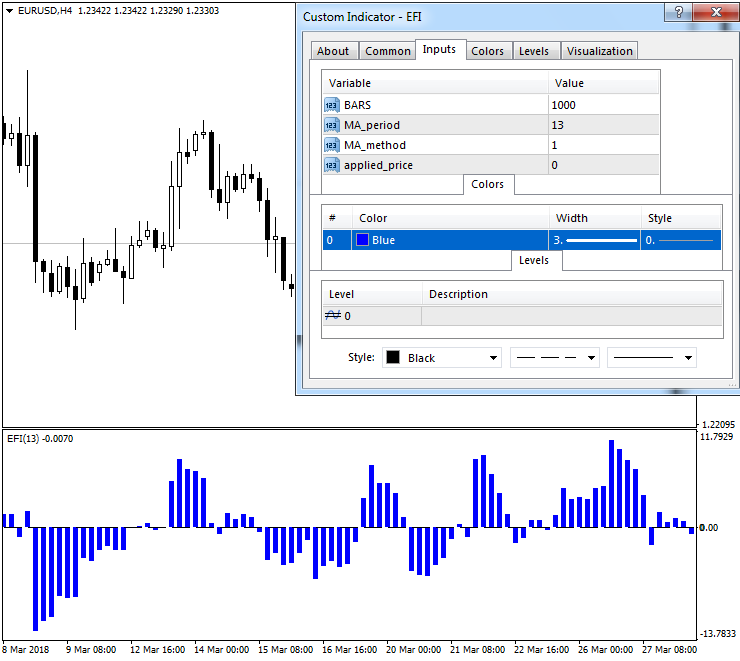The image size is (740, 661).
Task: Click the 14 Mar 00:00 time axis label
Action: (221, 650)
